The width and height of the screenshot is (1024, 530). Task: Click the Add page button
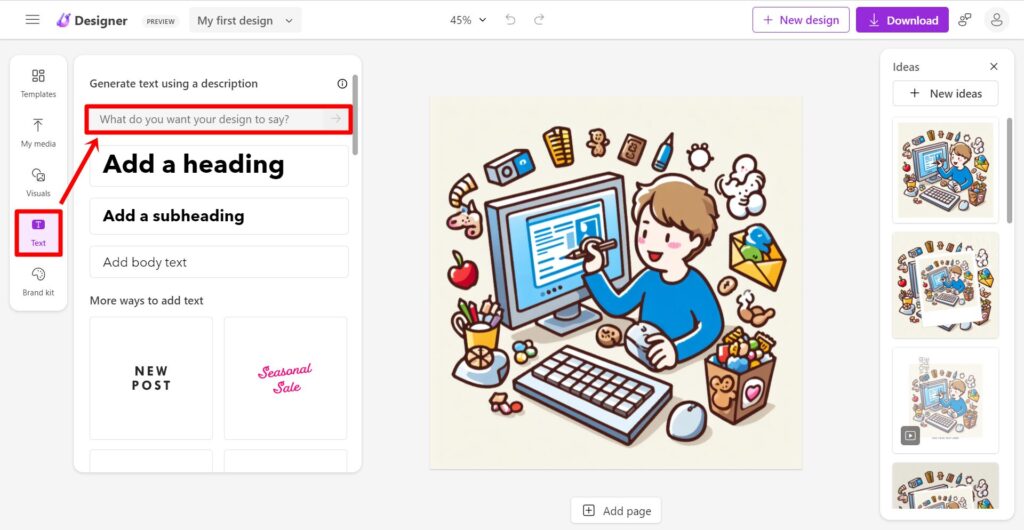[616, 510]
